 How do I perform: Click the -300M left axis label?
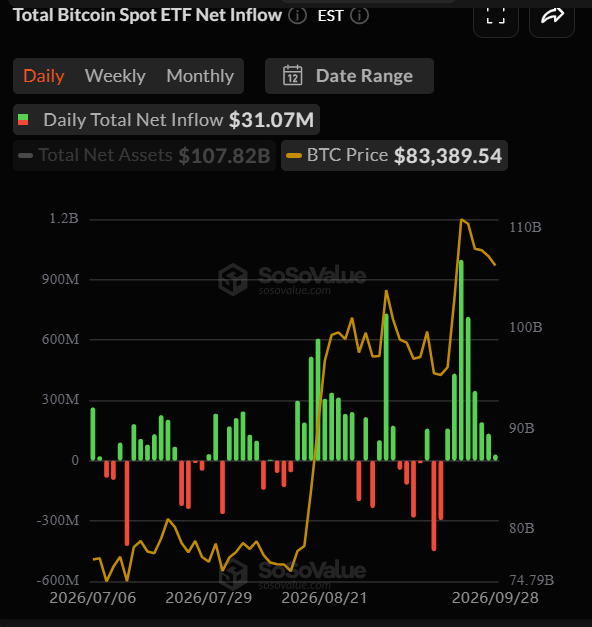tap(58, 521)
